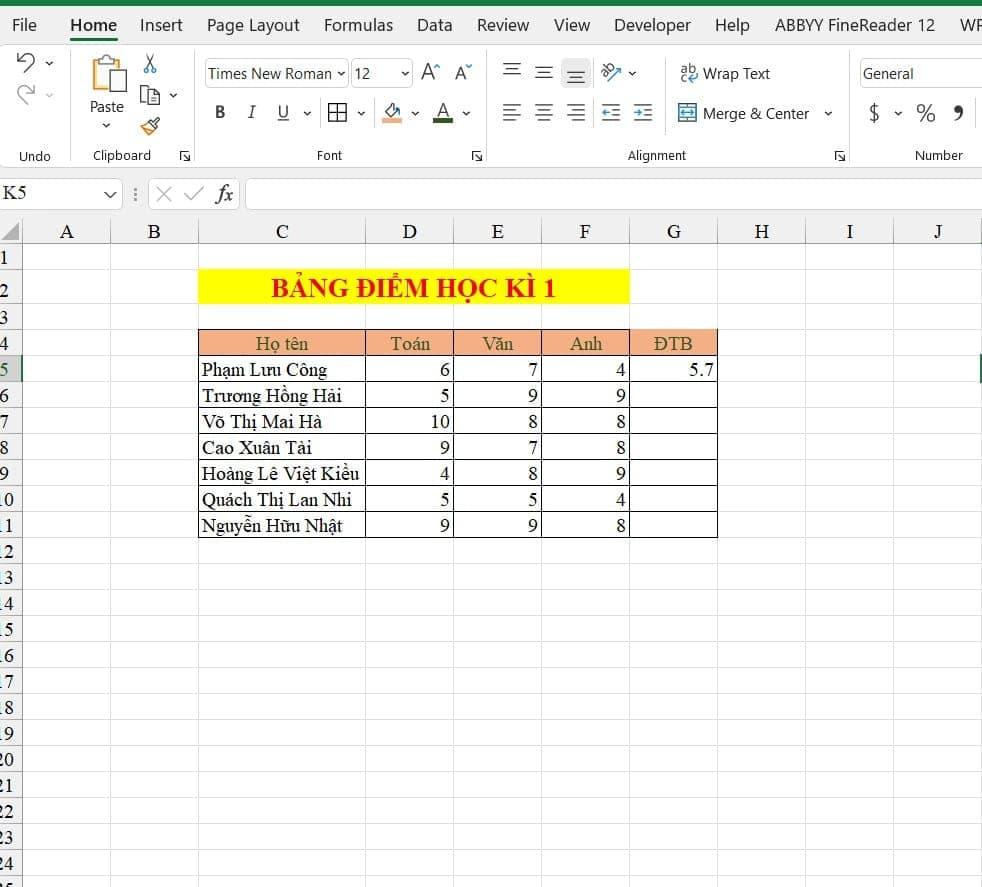The image size is (982, 887).
Task: Toggle Middle Align for cells
Action: coord(544,73)
